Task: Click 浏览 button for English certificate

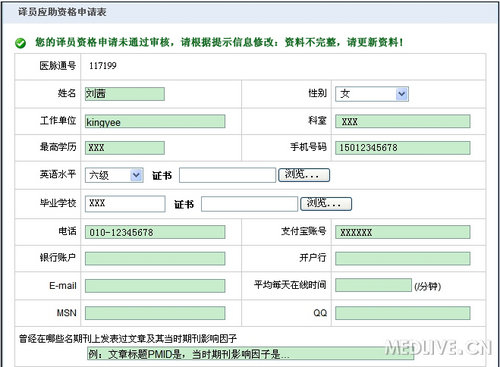Action: 304,175
